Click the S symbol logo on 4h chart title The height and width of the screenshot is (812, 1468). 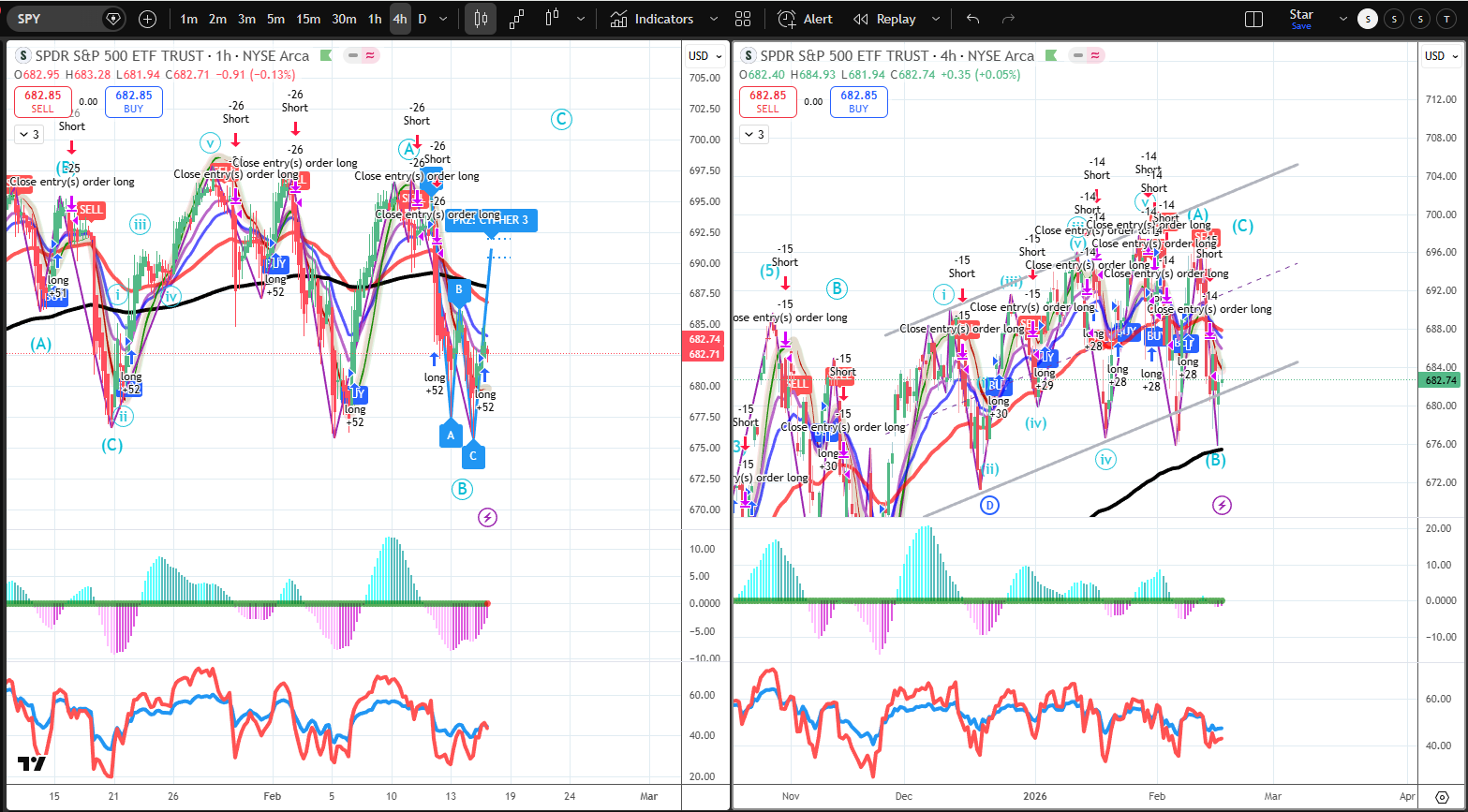point(748,56)
